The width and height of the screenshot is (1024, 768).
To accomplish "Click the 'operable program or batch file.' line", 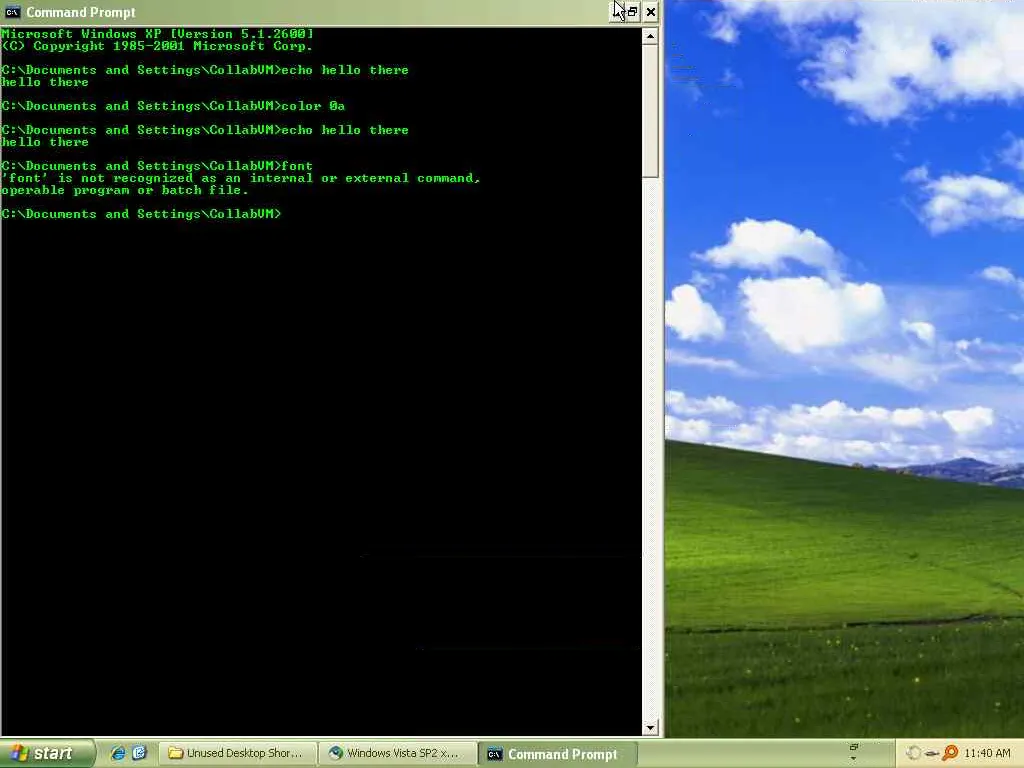I will (x=125, y=190).
